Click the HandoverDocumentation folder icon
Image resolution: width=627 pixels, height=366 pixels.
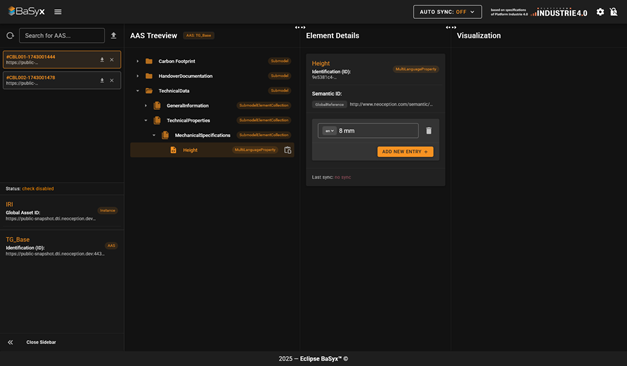click(x=149, y=76)
